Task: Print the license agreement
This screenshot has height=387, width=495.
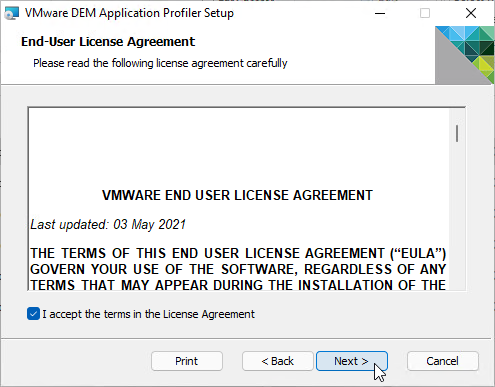Action: pyautogui.click(x=187, y=361)
